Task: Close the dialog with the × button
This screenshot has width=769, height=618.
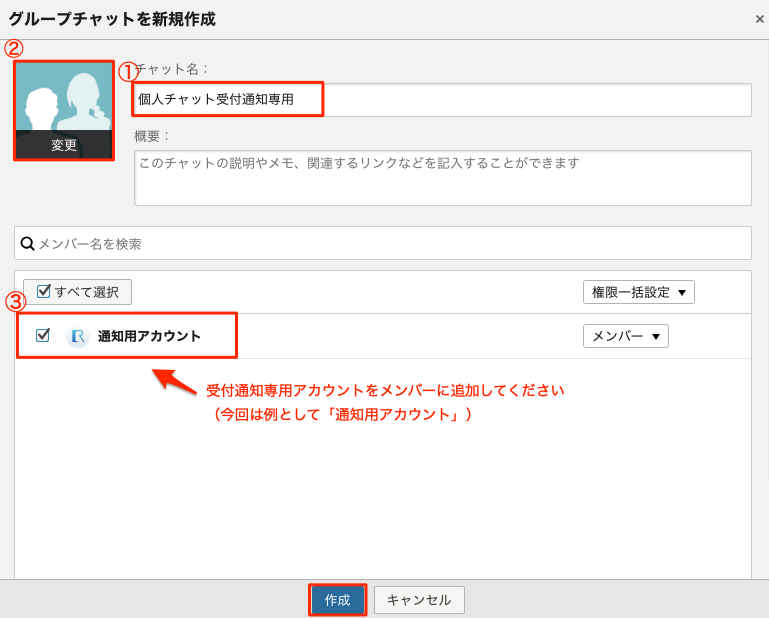Action: pos(759,19)
